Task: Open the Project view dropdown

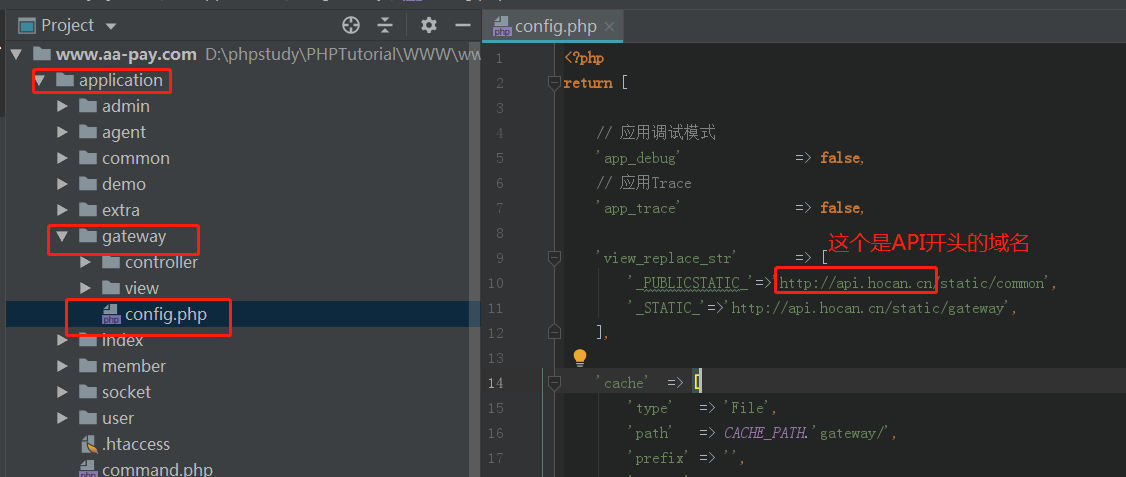Action: click(x=111, y=27)
